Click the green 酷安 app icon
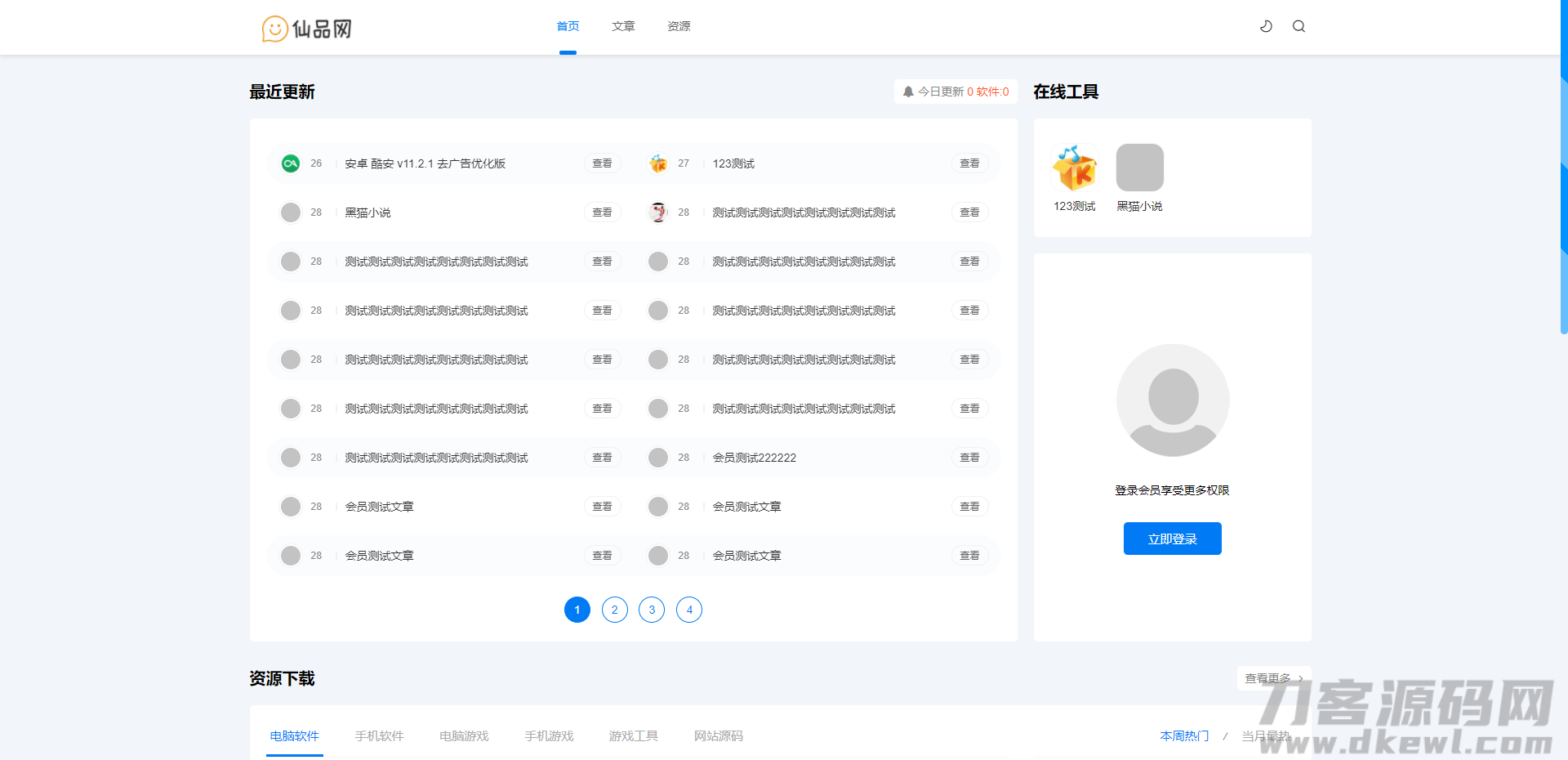1568x760 pixels. (290, 163)
